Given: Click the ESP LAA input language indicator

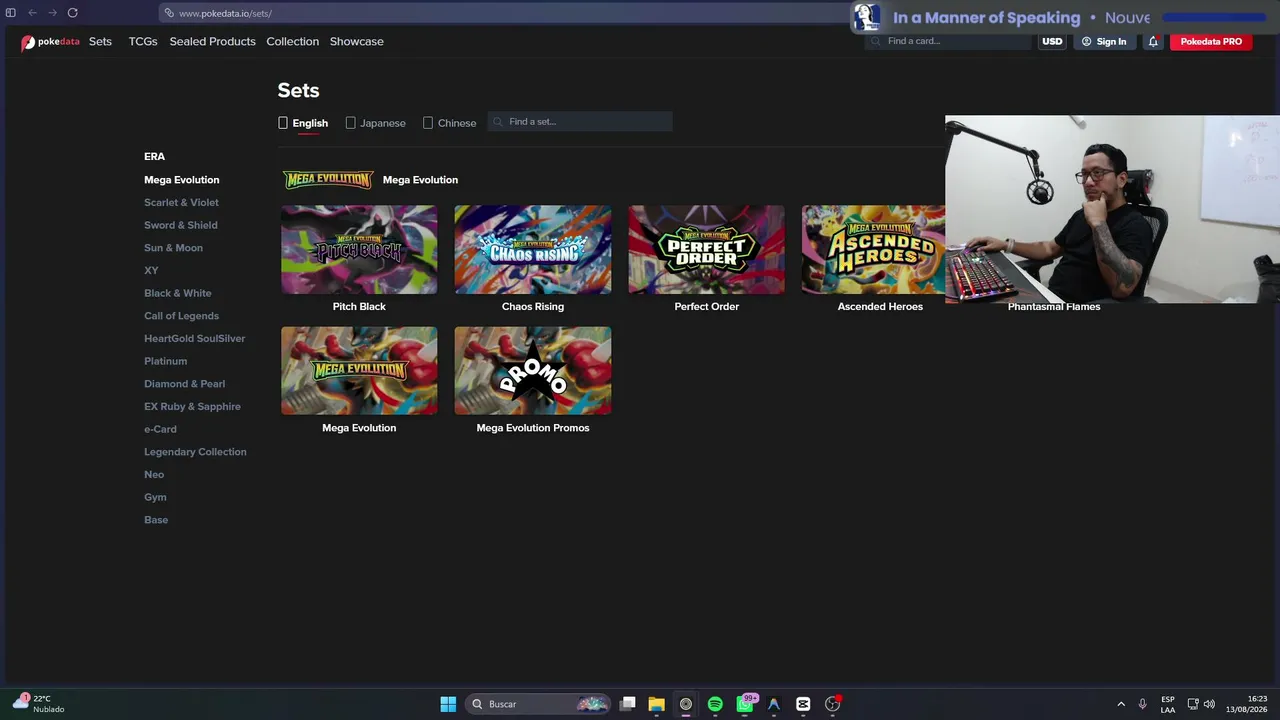Looking at the screenshot, I should (x=1168, y=704).
